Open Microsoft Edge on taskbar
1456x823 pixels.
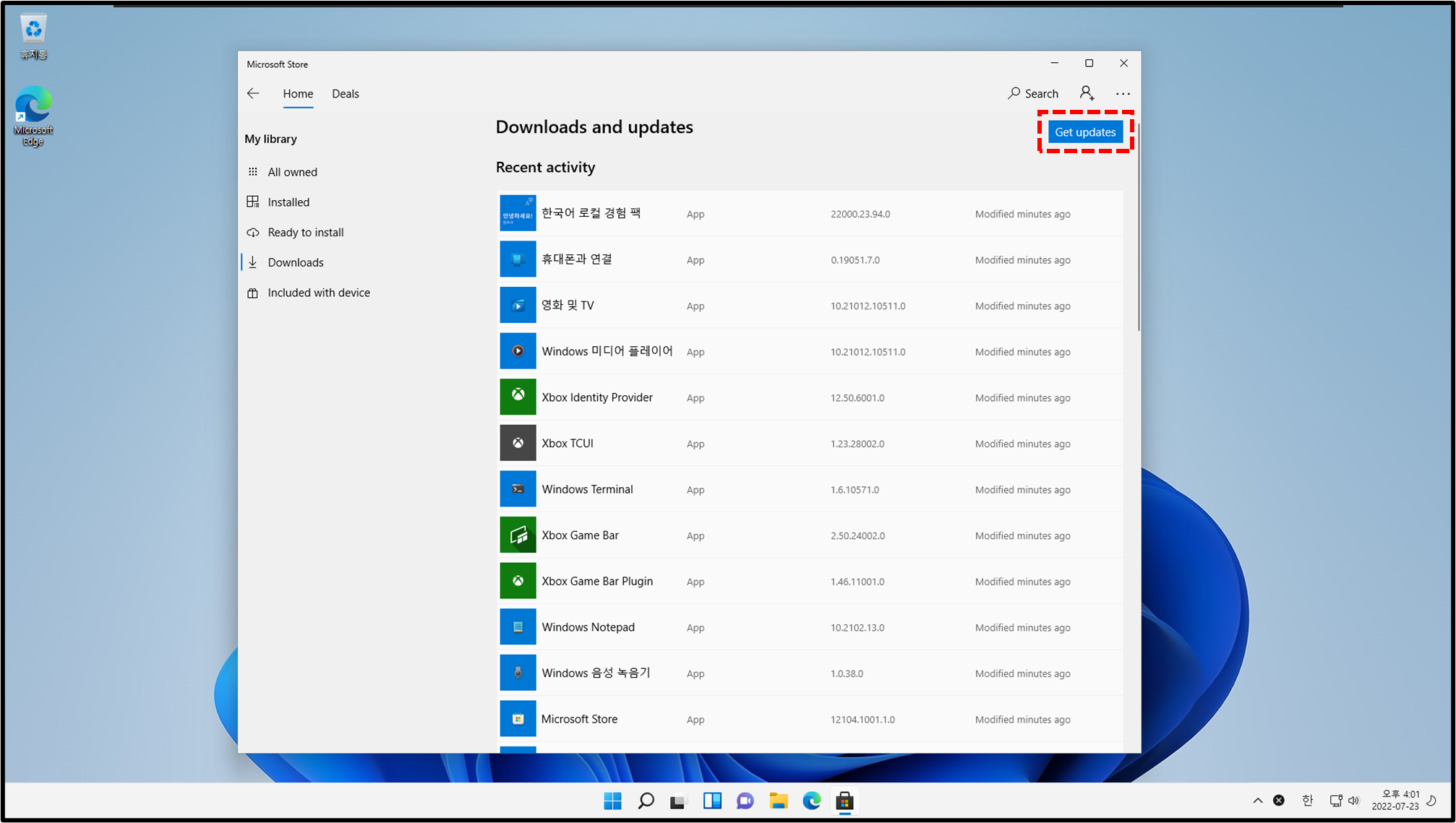(812, 801)
